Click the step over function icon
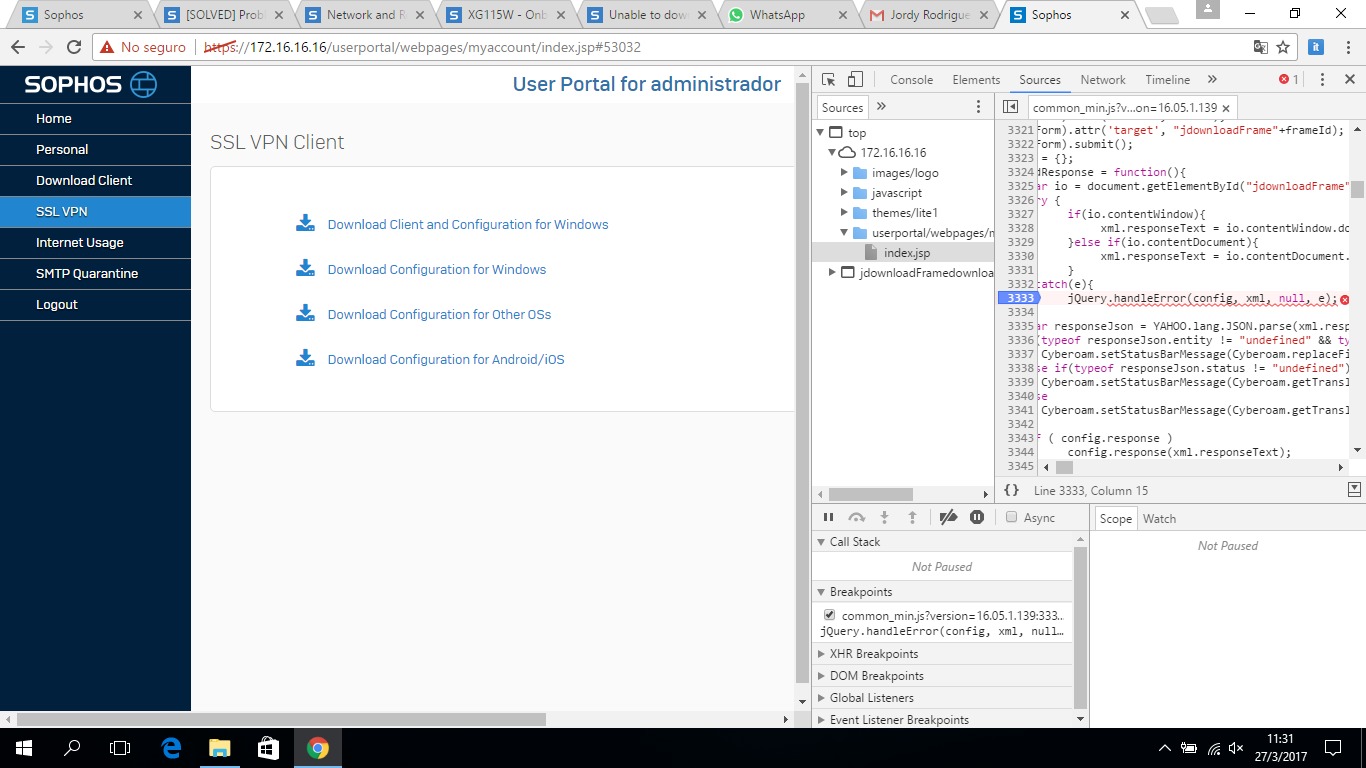Image resolution: width=1366 pixels, height=768 pixels. click(x=856, y=517)
